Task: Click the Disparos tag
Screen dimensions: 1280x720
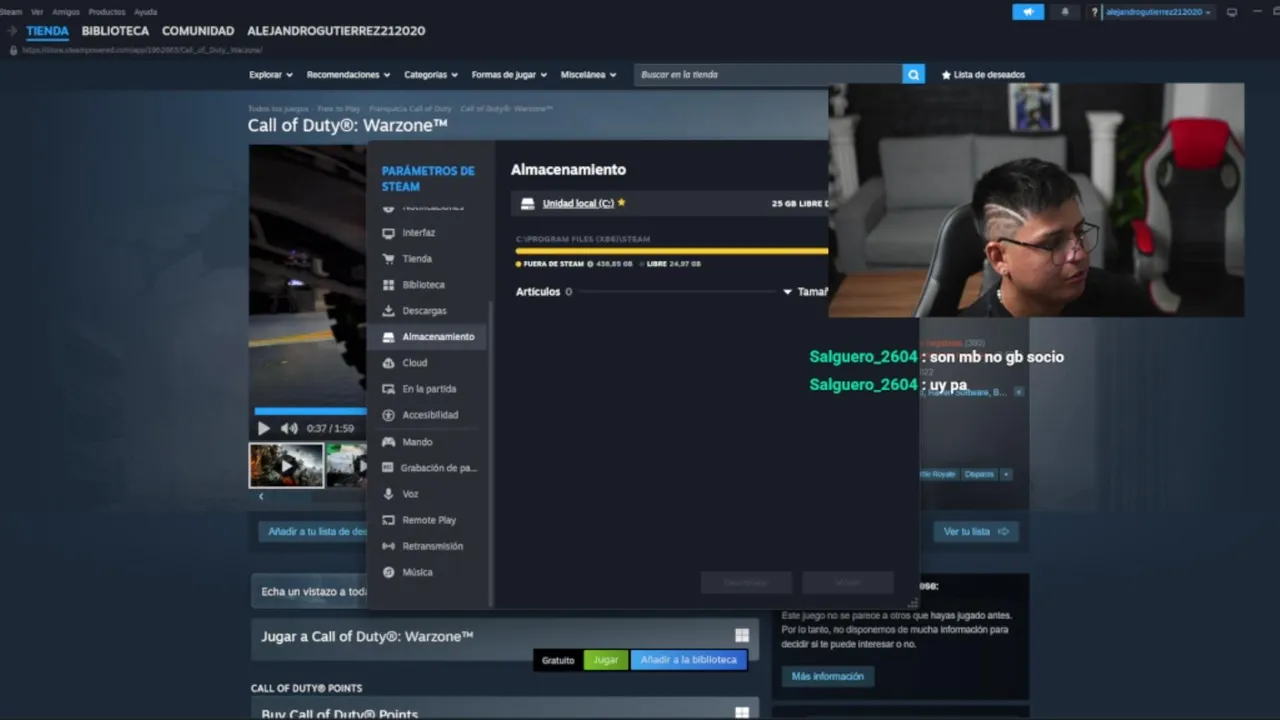Action: point(979,474)
